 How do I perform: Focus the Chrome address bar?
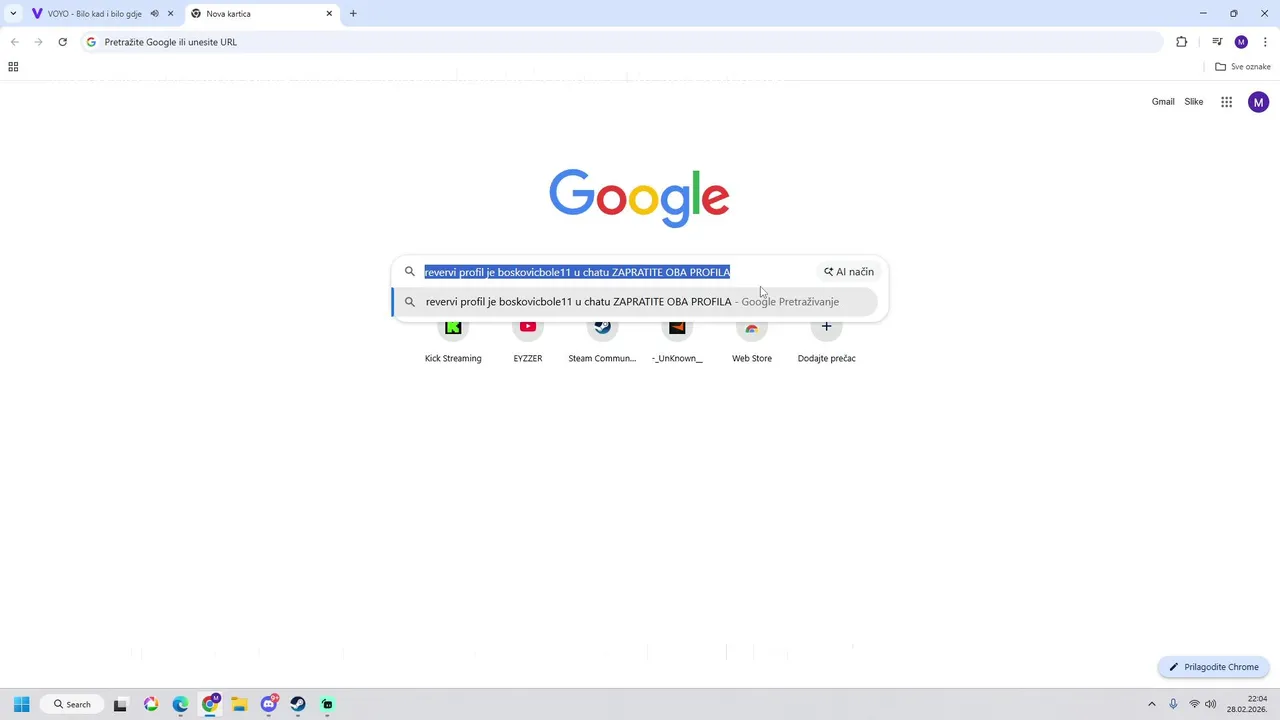click(622, 42)
